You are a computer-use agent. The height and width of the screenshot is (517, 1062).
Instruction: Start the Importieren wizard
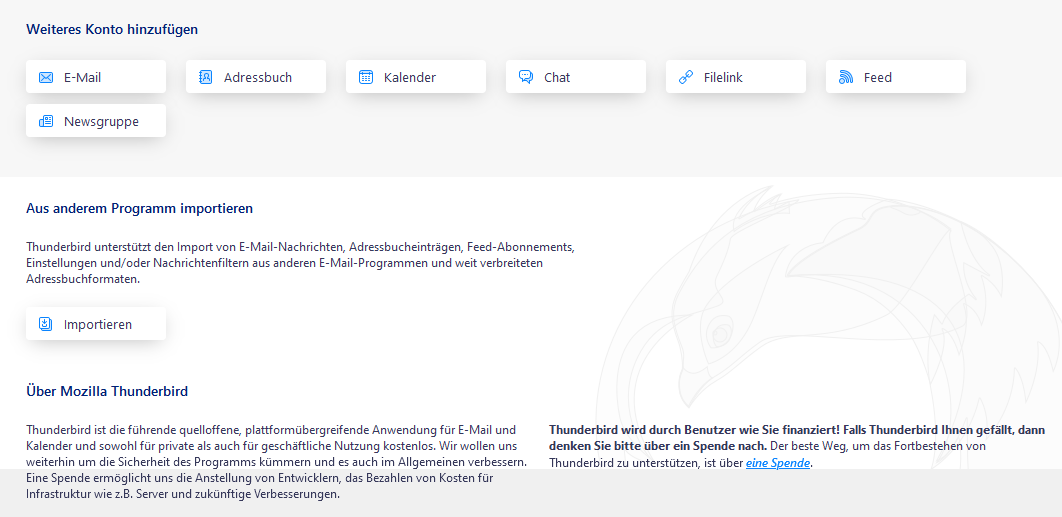point(96,323)
